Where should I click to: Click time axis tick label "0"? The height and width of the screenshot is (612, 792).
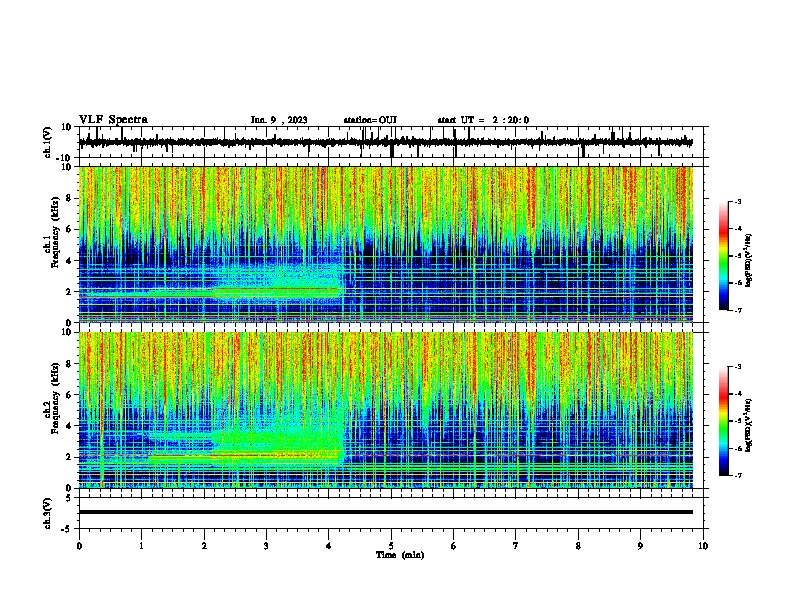click(79, 546)
